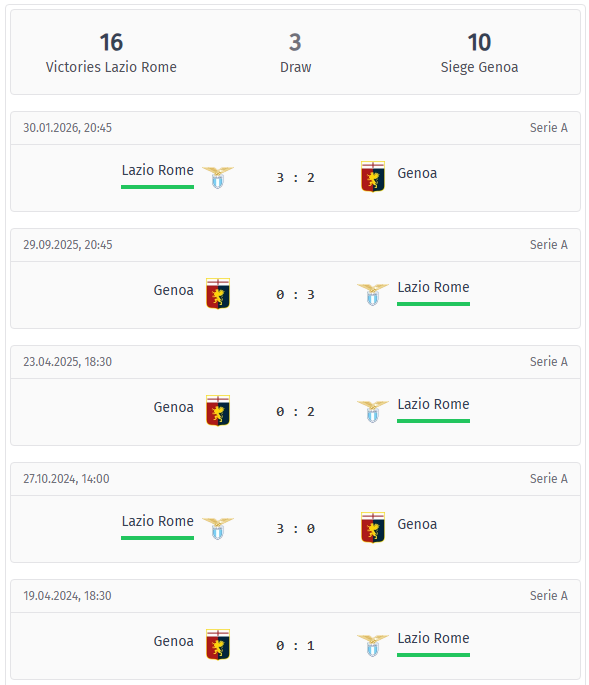Open Lazio Rome link in 19.04.2024 match

pyautogui.click(x=433, y=638)
